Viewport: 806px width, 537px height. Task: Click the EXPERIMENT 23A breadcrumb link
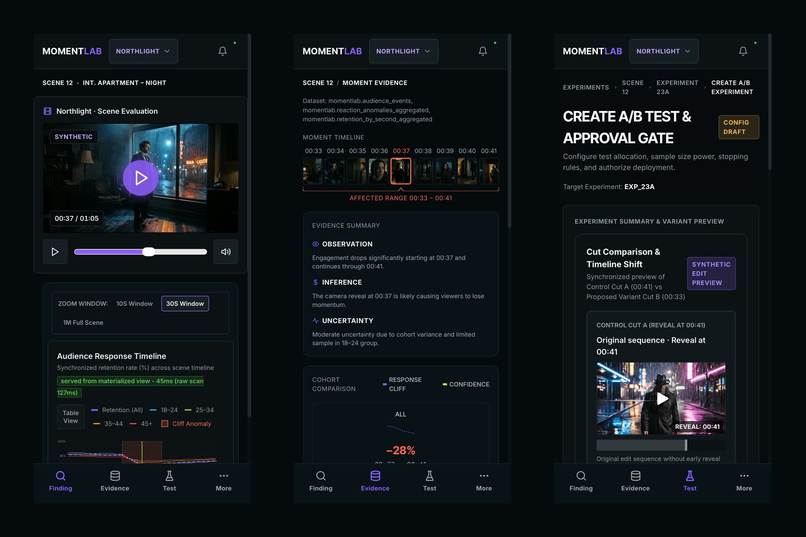[677, 87]
